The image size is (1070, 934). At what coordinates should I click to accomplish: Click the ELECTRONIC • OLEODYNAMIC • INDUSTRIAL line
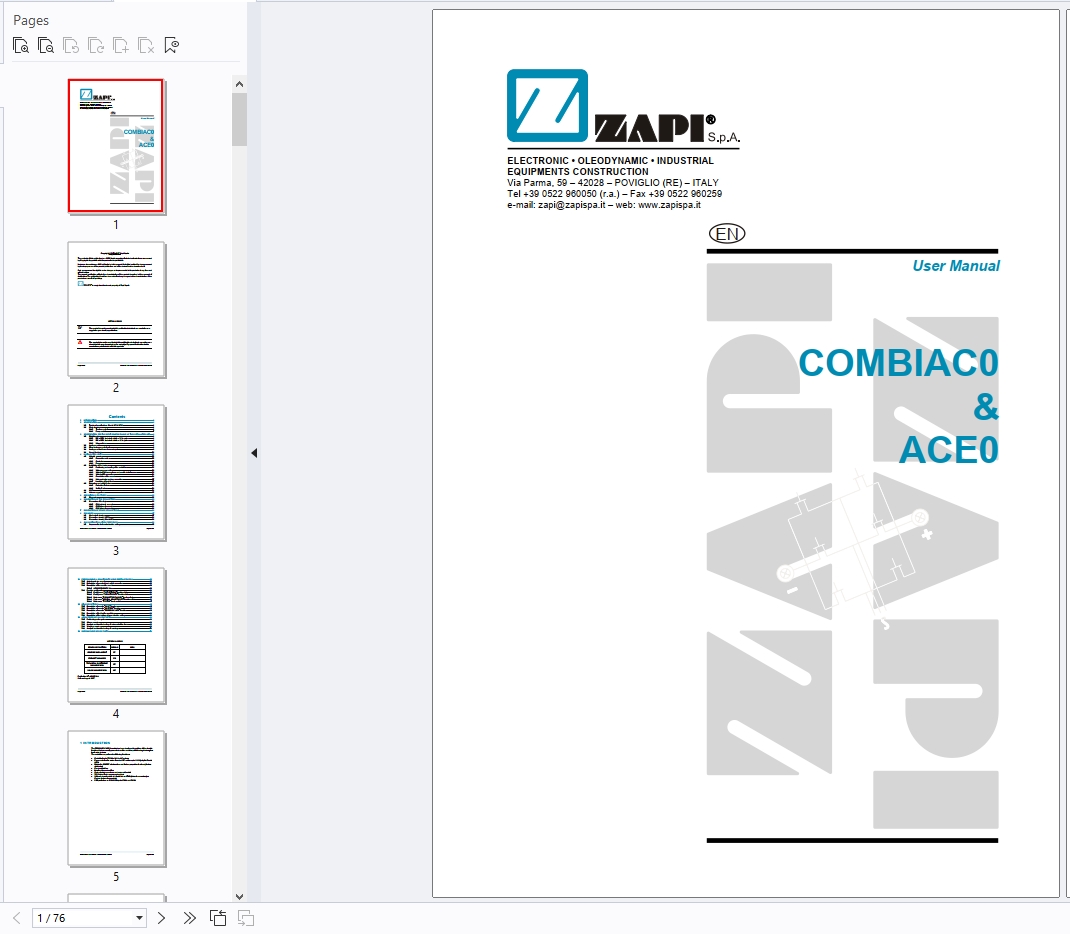point(610,161)
